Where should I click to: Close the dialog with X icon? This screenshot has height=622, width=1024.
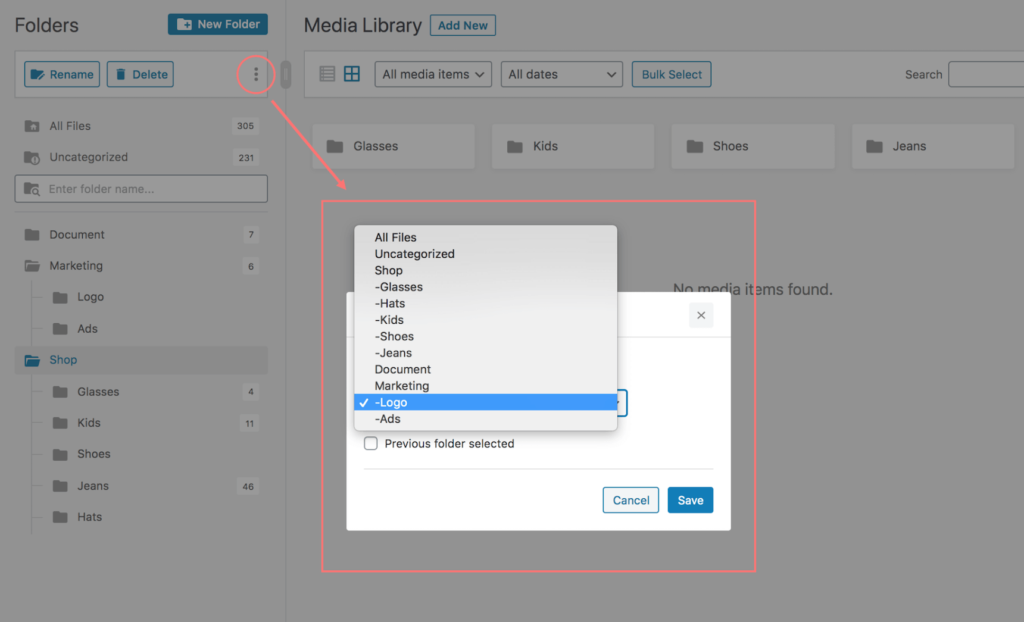coord(701,315)
